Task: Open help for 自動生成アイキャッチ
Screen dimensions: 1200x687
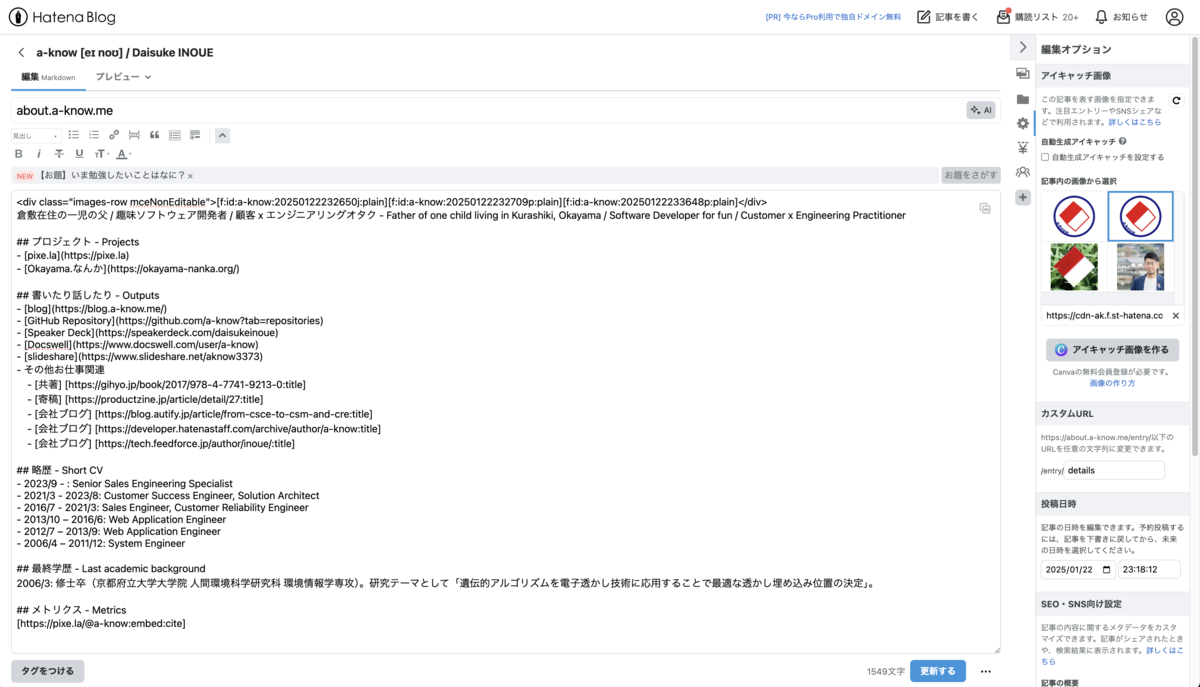Action: [1123, 142]
